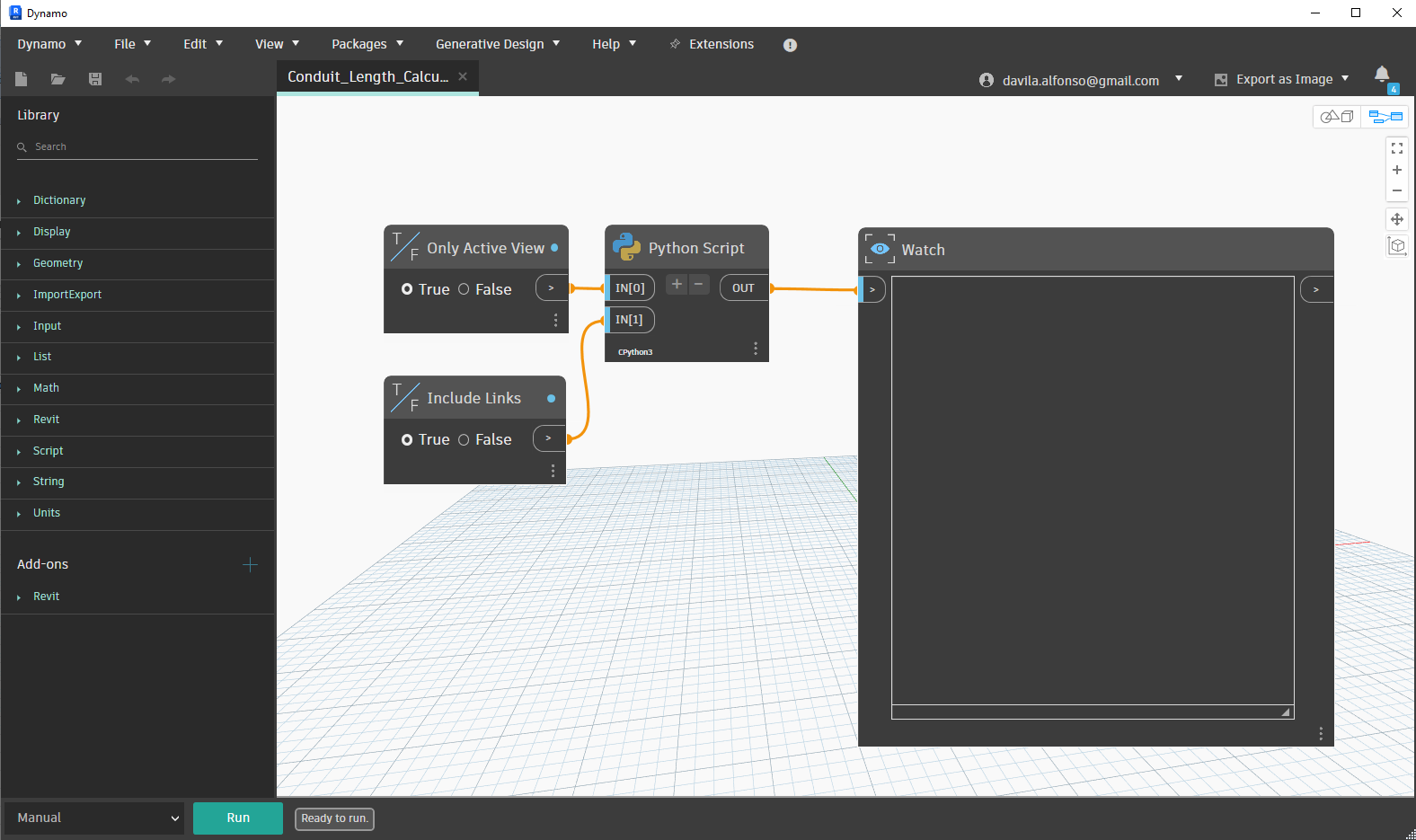Click the Save disk icon
The width and height of the screenshot is (1416, 840).
(95, 79)
